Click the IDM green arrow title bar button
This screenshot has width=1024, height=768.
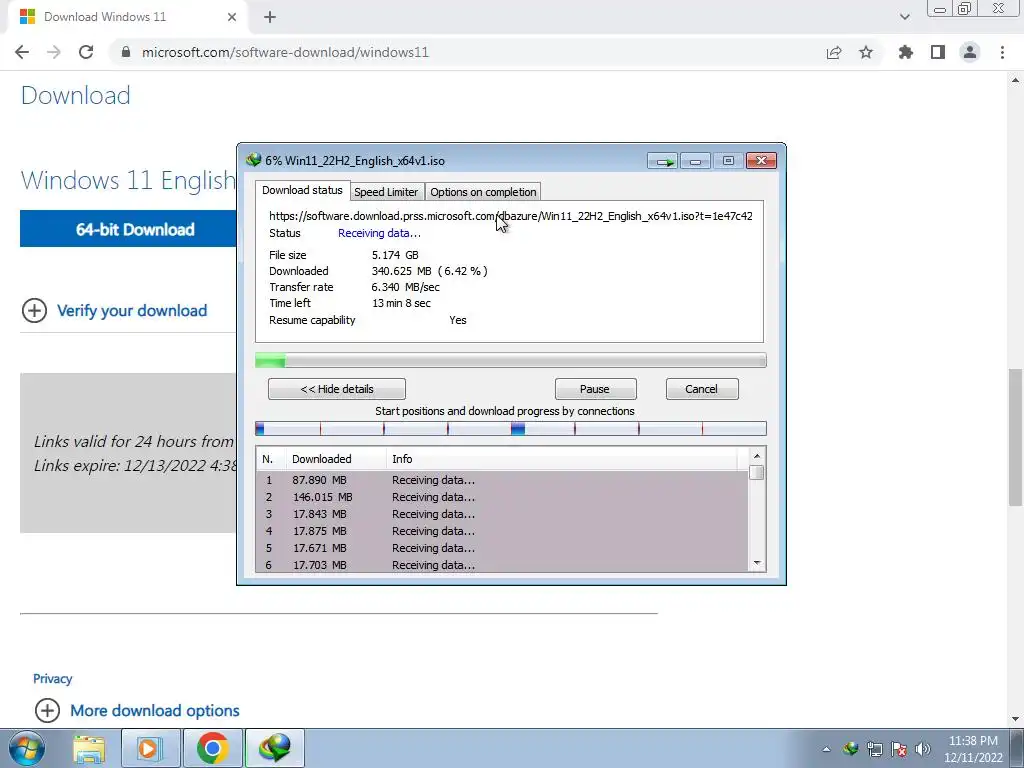point(664,161)
